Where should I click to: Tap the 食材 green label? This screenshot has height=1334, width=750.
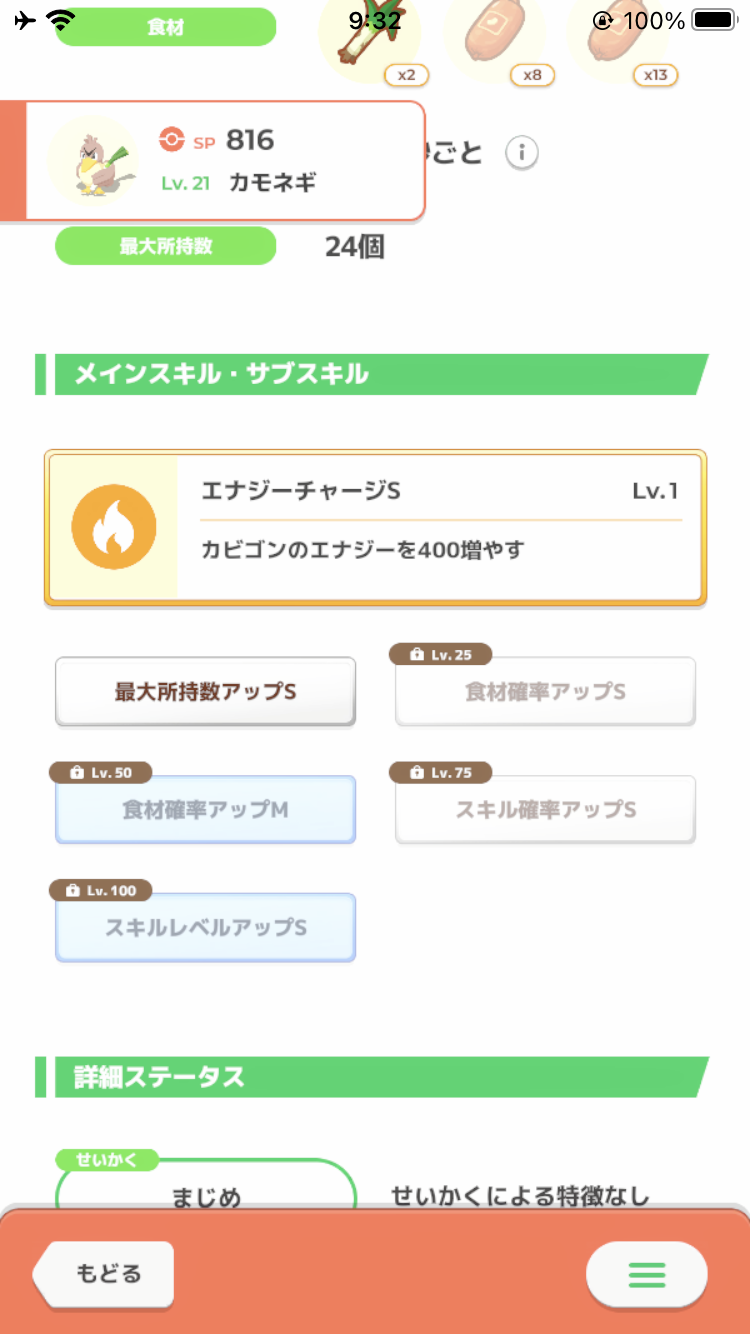click(x=165, y=27)
